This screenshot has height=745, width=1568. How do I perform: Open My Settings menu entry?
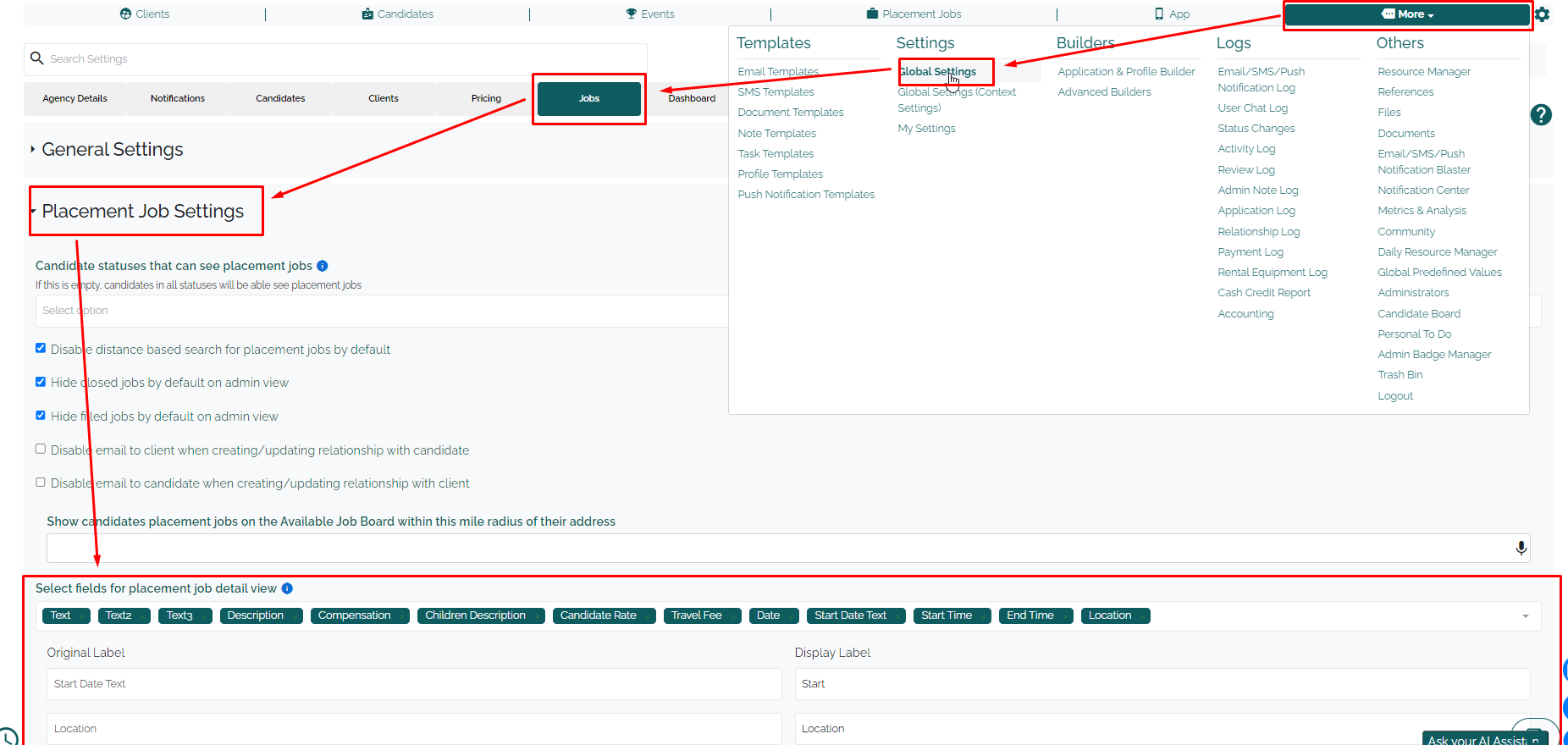[926, 129]
